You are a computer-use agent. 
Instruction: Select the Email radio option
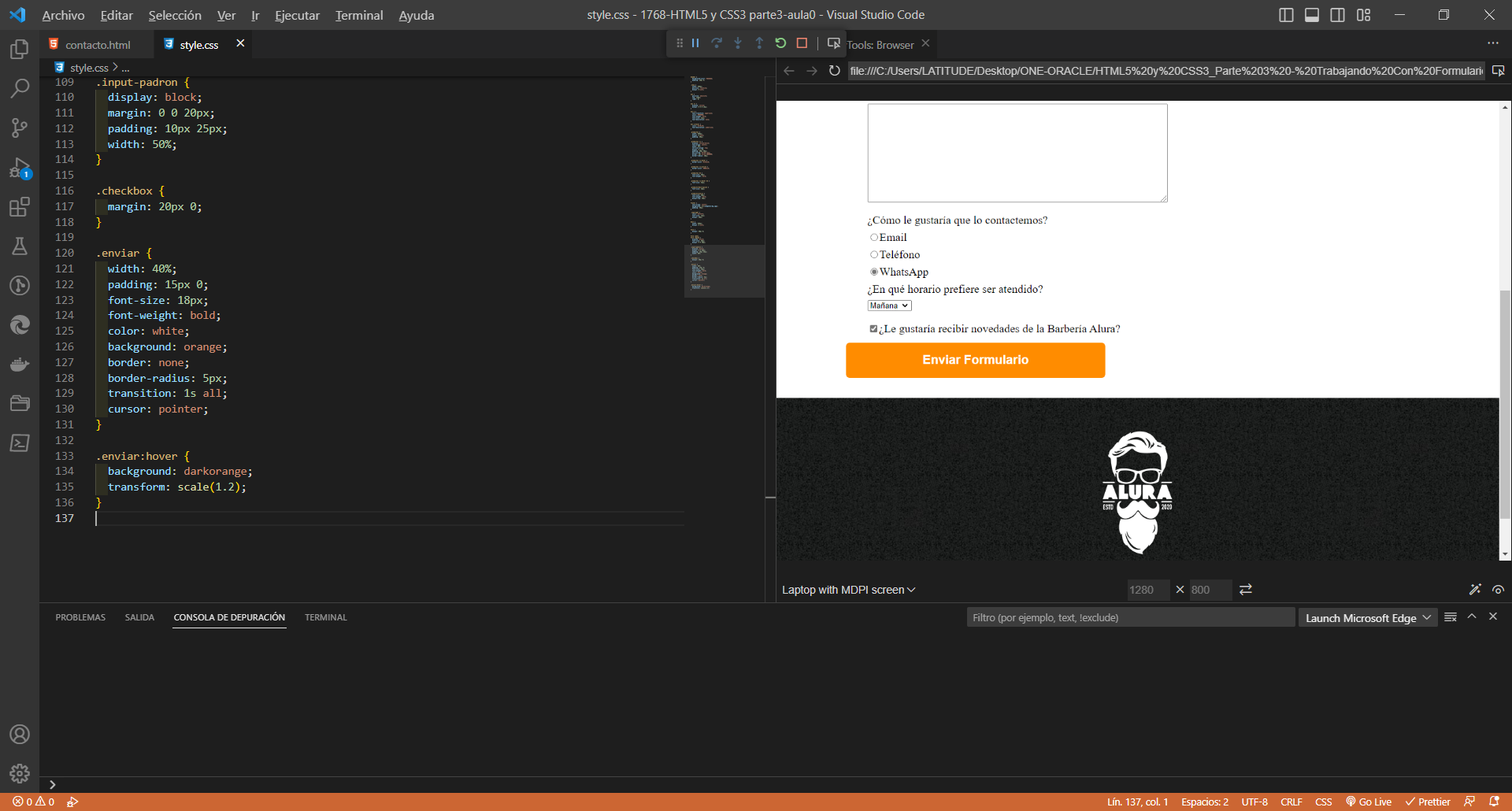874,238
